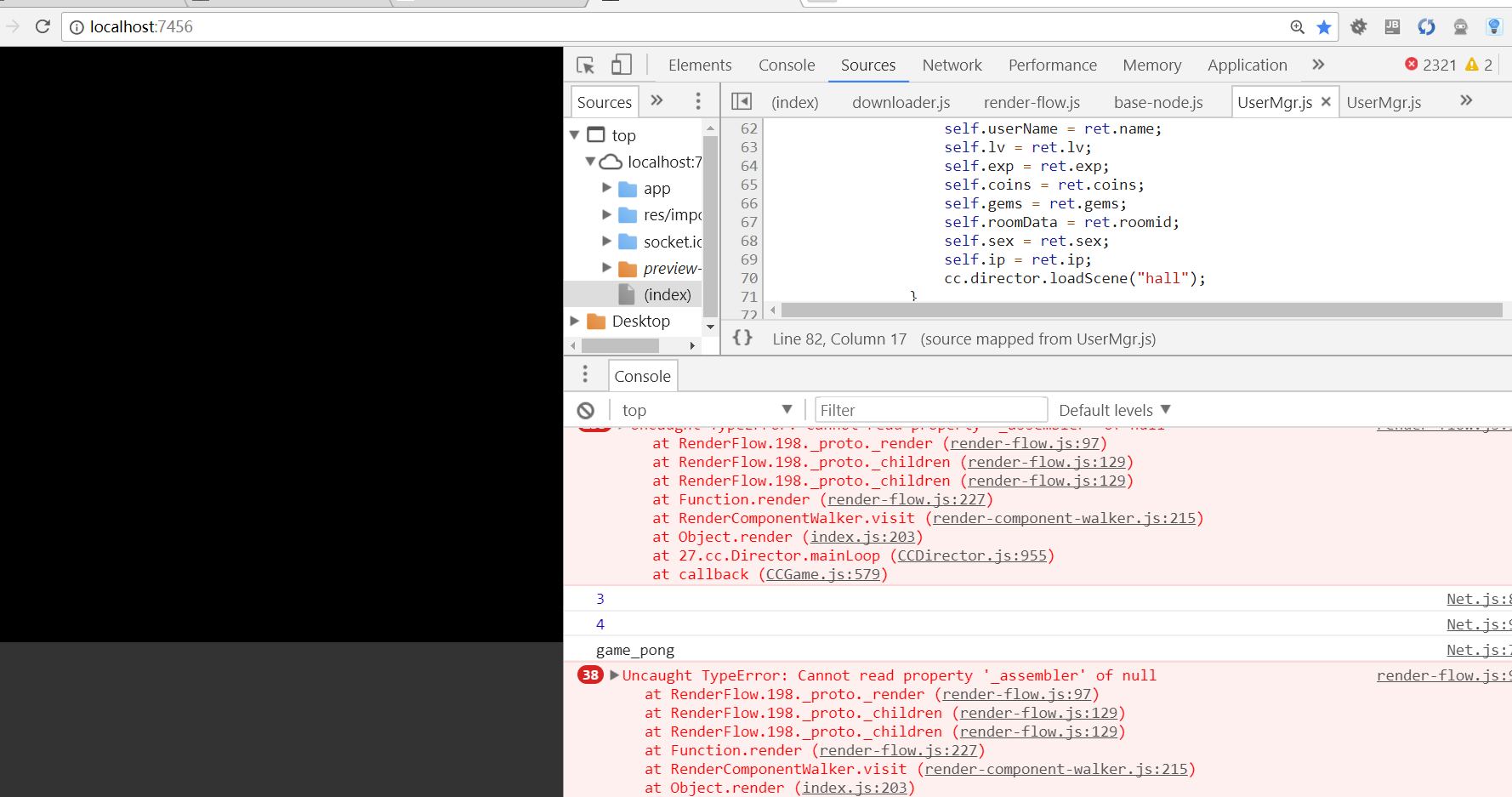Viewport: 1512px width, 797px height.
Task: Open the top context dropdown
Action: (x=706, y=410)
